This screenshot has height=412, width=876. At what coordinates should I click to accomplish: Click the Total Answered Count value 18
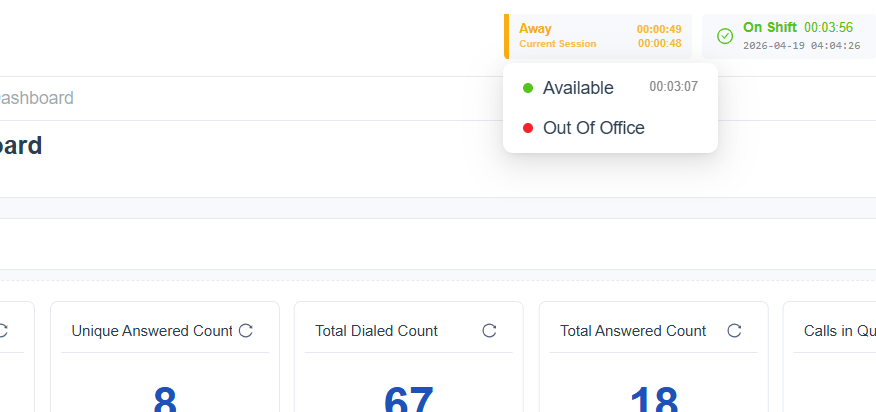[x=654, y=399]
